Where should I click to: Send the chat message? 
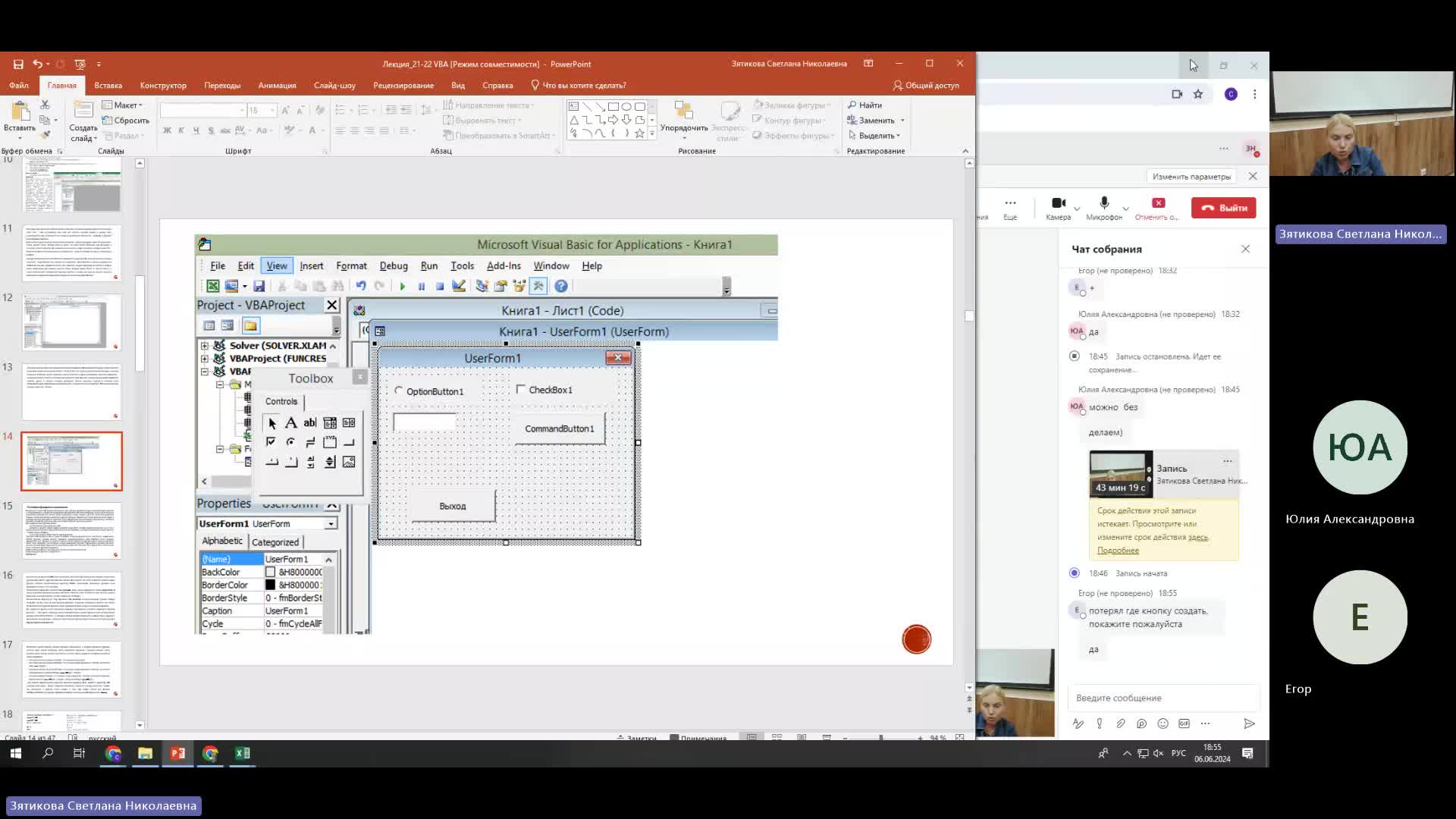pos(1249,723)
